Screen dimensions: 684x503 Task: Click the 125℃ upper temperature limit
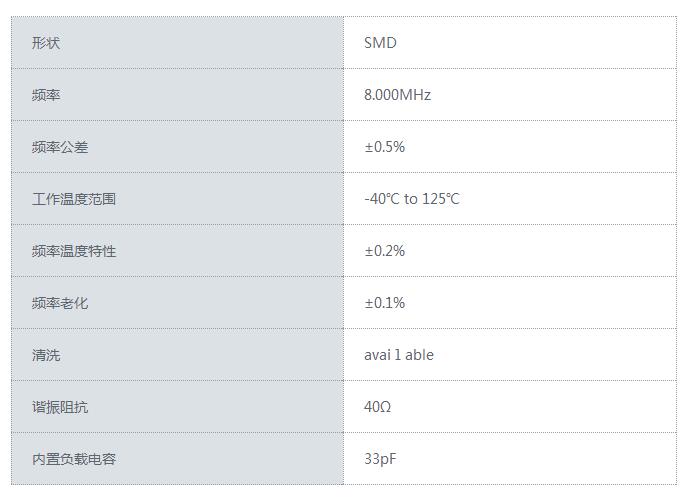tap(441, 199)
